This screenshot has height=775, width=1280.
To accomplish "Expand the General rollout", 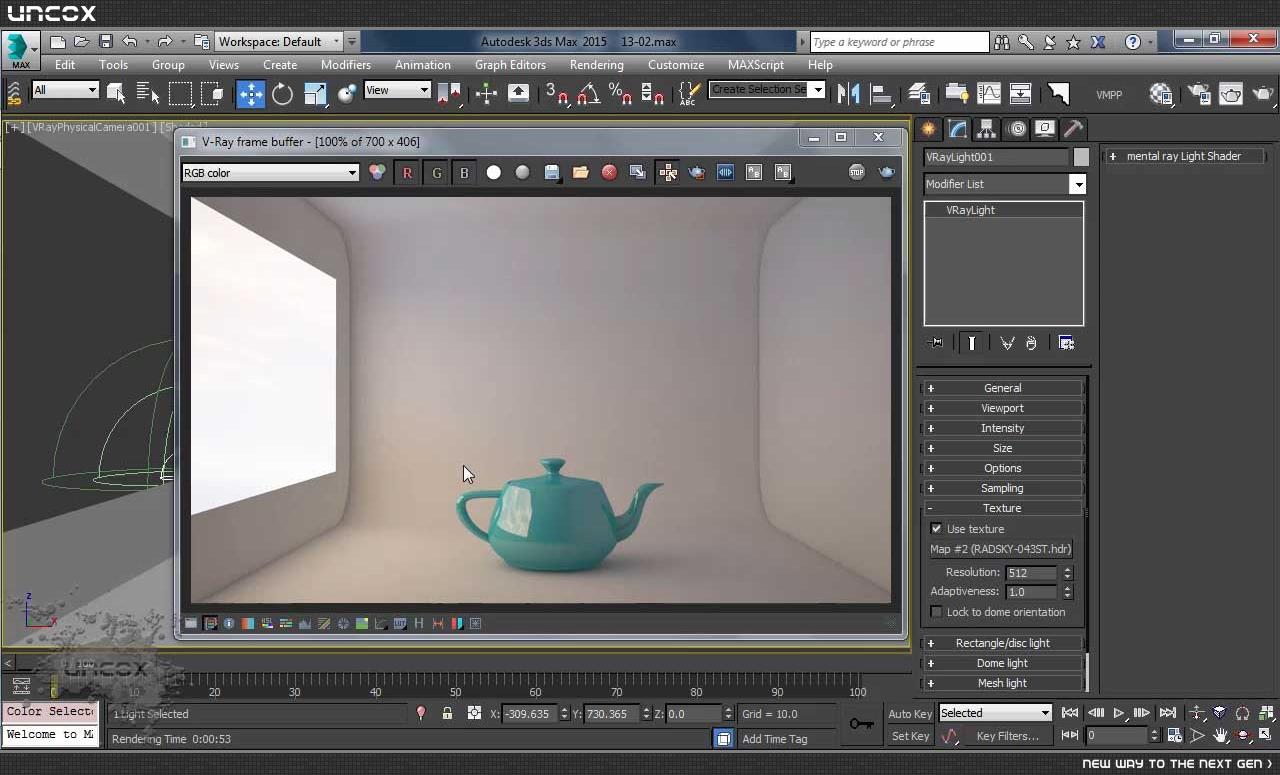I will click(1002, 388).
